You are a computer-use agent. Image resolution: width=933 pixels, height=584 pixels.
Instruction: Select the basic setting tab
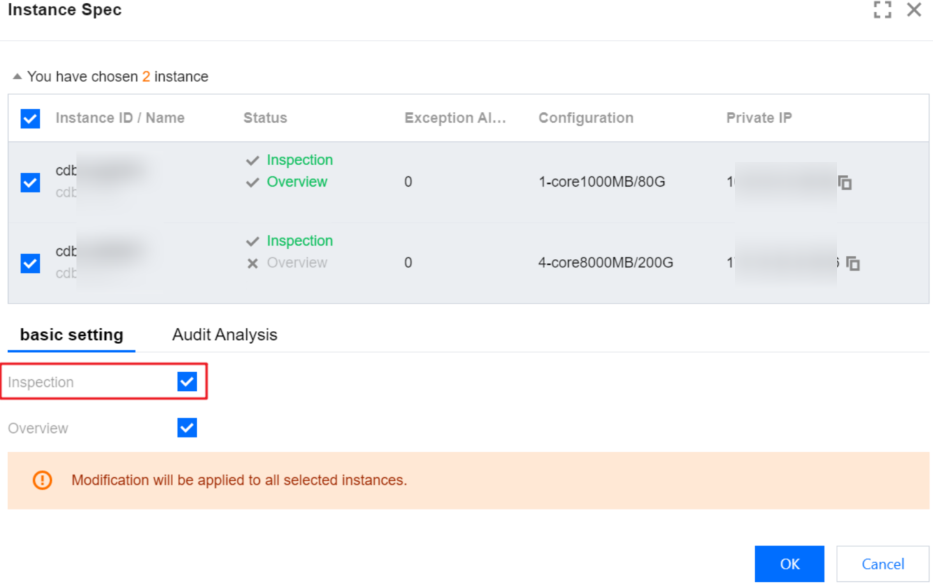point(71,335)
